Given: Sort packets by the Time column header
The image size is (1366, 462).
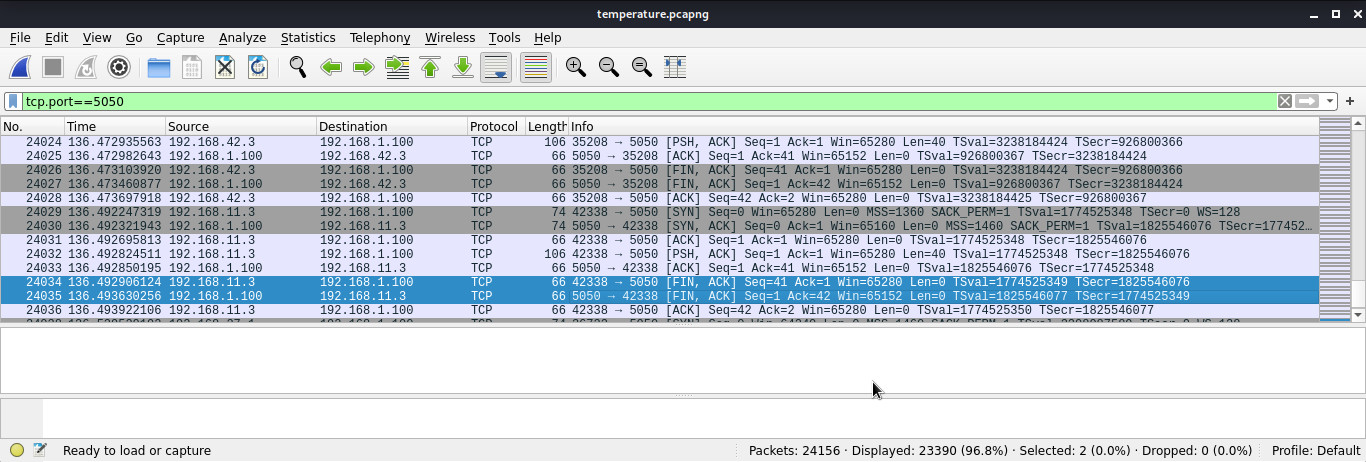Looking at the screenshot, I should pyautogui.click(x=114, y=127).
